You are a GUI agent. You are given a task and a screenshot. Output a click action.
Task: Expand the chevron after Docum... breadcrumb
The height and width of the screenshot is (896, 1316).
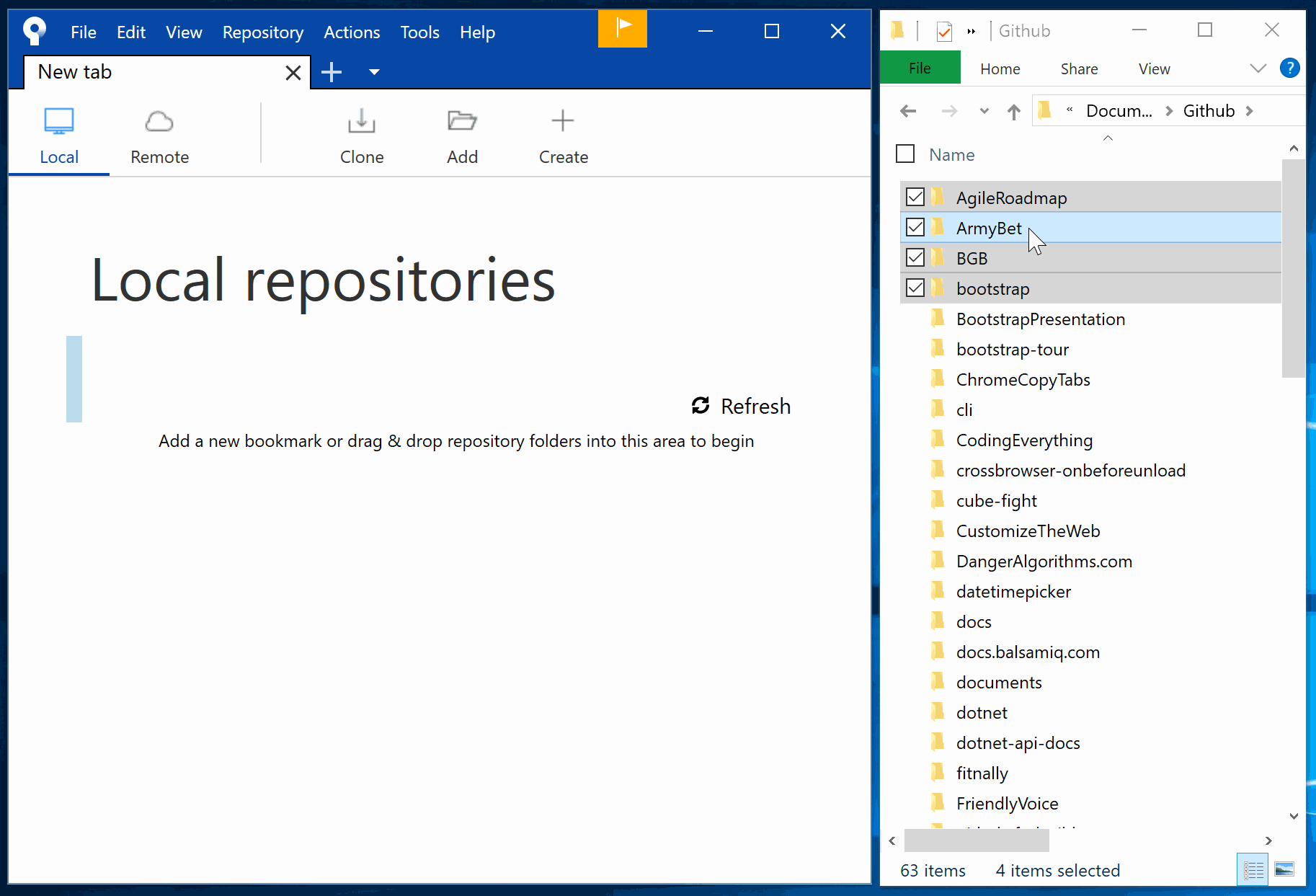(1169, 111)
